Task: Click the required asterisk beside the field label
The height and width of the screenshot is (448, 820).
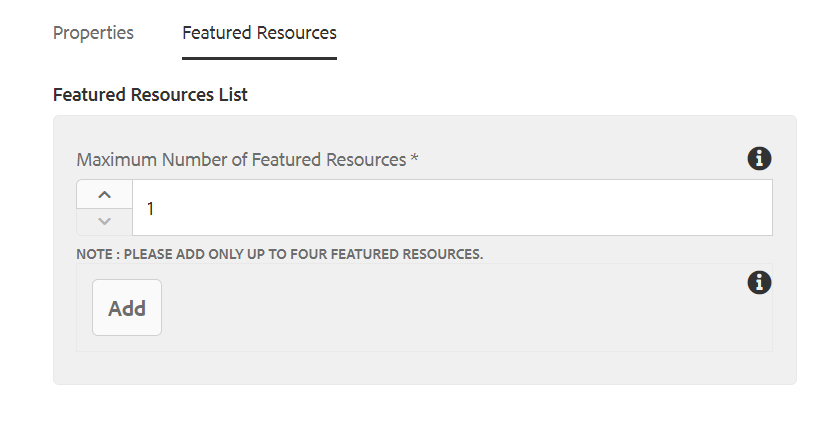Action: pos(414,158)
